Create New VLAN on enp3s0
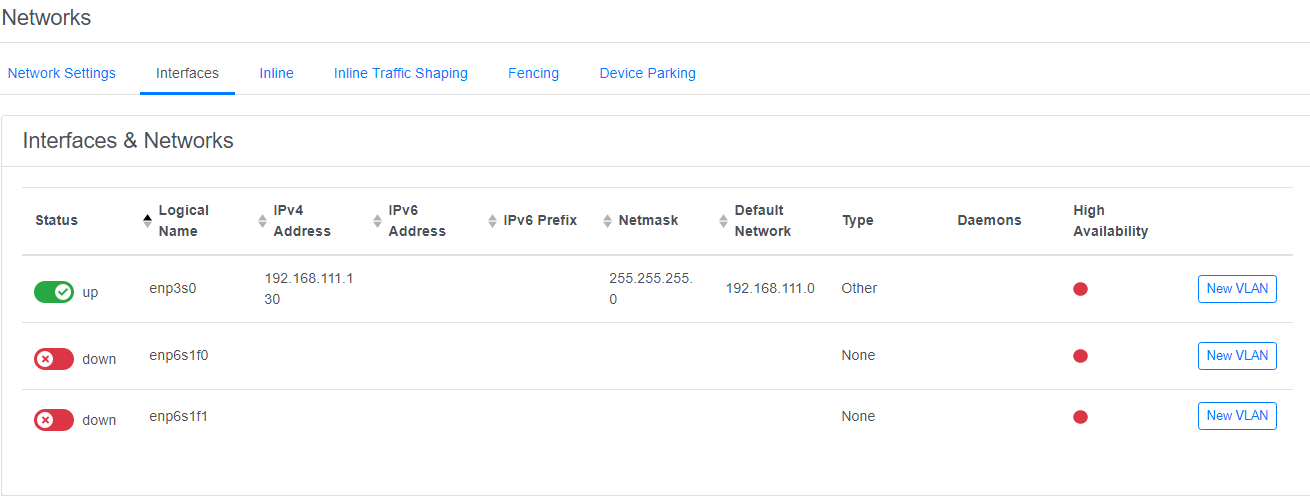This screenshot has width=1310, height=496. (x=1237, y=289)
